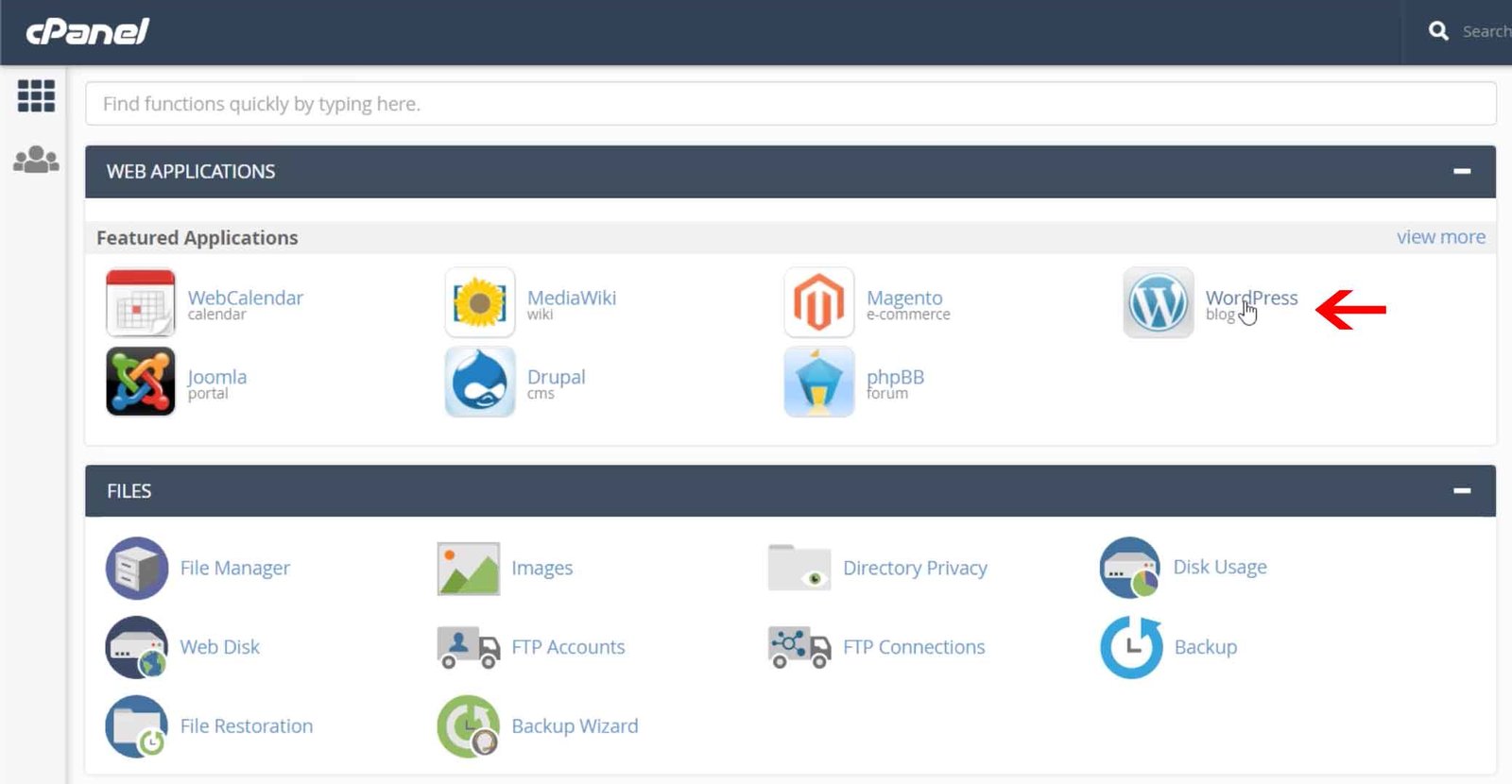Open the File Manager text link
1512x784 pixels.
(x=235, y=568)
